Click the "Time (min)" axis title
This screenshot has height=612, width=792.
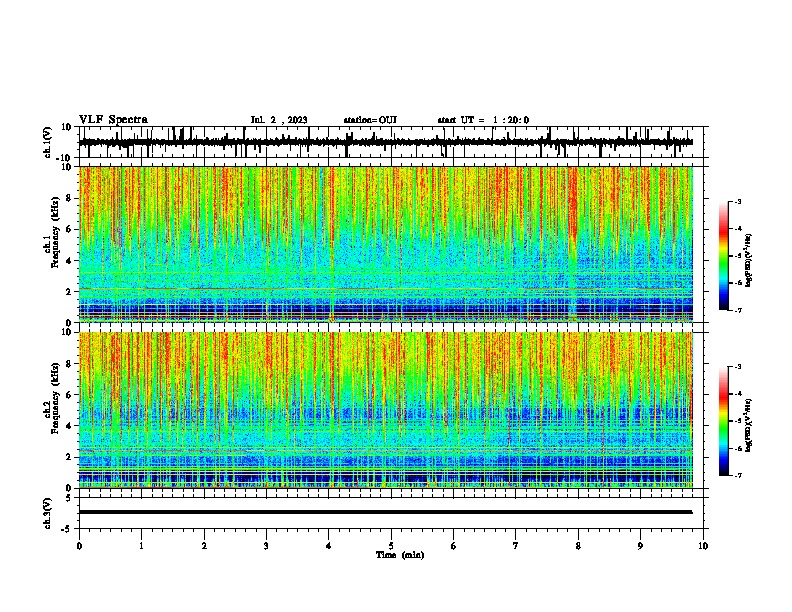point(400,555)
